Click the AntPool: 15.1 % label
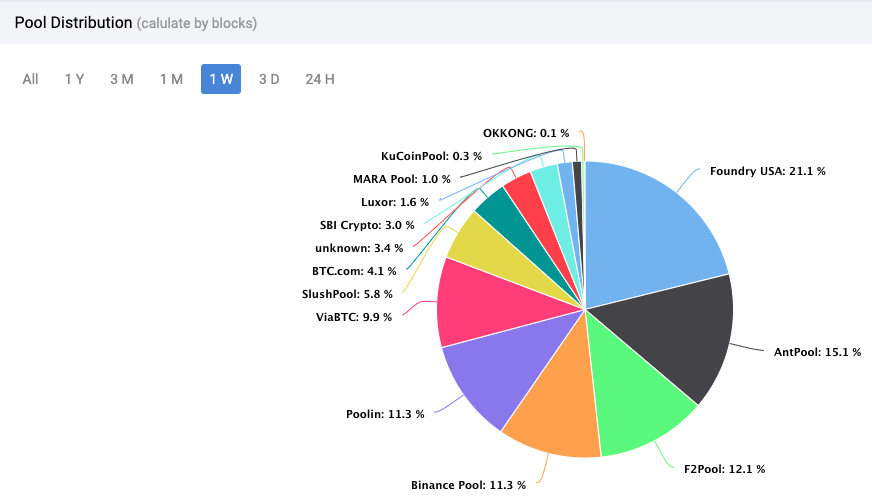The width and height of the screenshot is (872, 502). coord(818,352)
